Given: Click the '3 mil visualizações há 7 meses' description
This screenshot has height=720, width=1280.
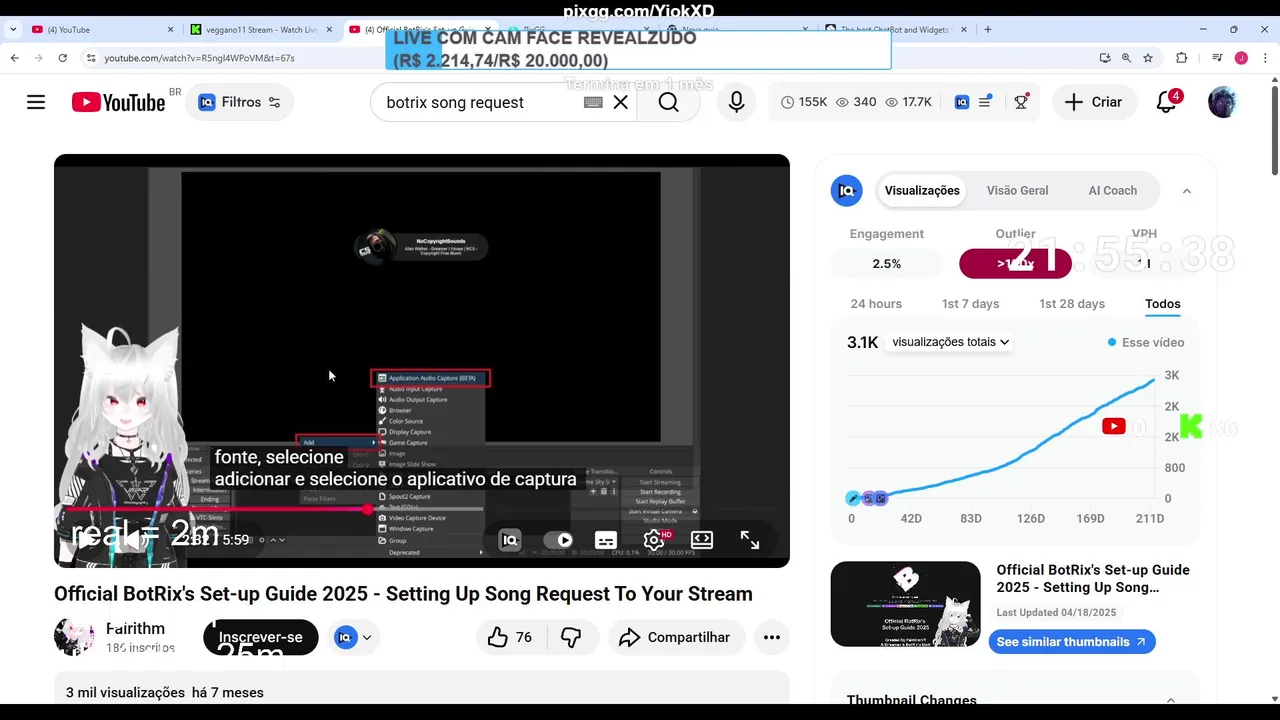Looking at the screenshot, I should click(x=165, y=692).
